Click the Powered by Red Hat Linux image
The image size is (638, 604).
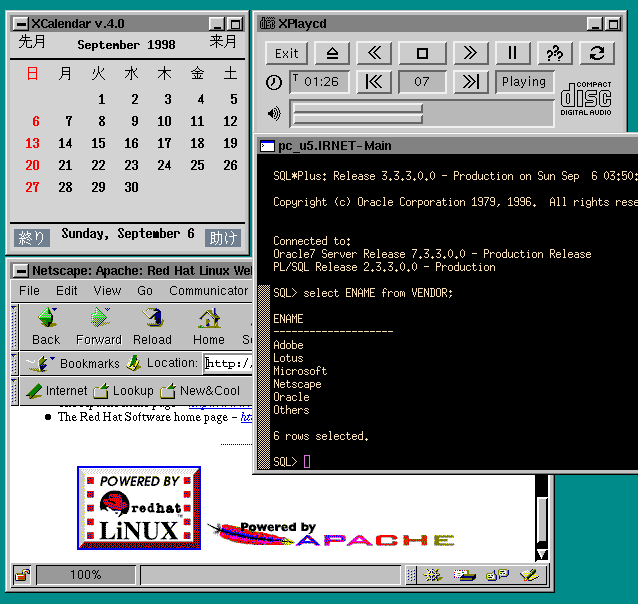139,508
